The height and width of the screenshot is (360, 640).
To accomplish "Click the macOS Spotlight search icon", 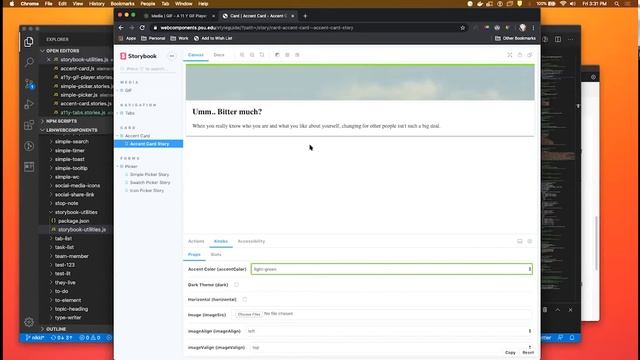I will 617,4.
